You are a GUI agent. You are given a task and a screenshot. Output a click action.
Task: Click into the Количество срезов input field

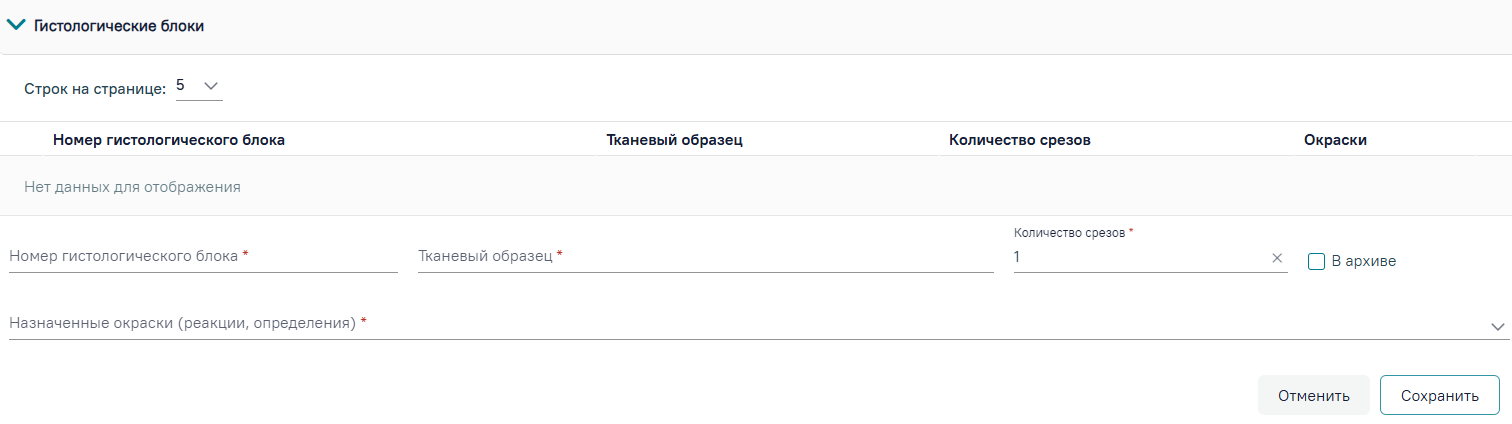click(x=1140, y=258)
